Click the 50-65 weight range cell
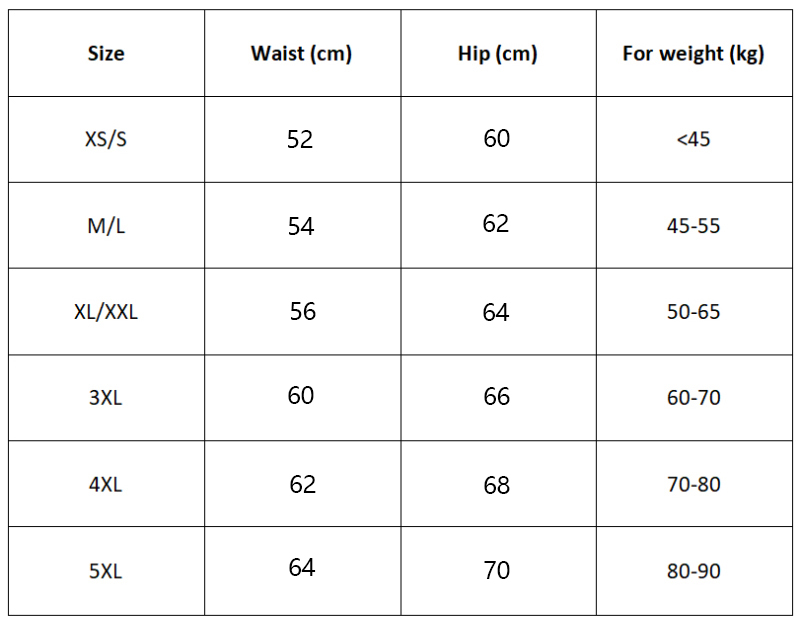This screenshot has width=800, height=626. click(x=693, y=312)
